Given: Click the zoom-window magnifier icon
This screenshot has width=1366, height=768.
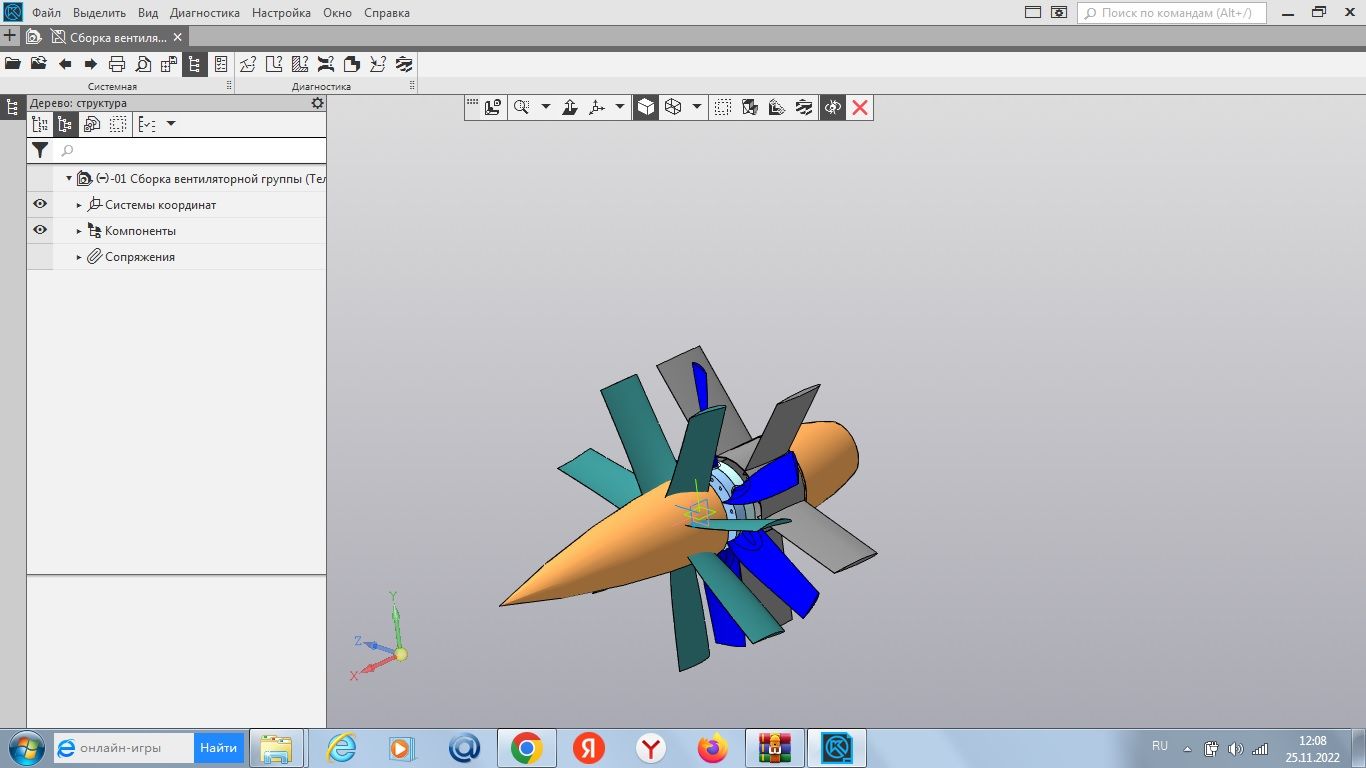Looking at the screenshot, I should 521,107.
